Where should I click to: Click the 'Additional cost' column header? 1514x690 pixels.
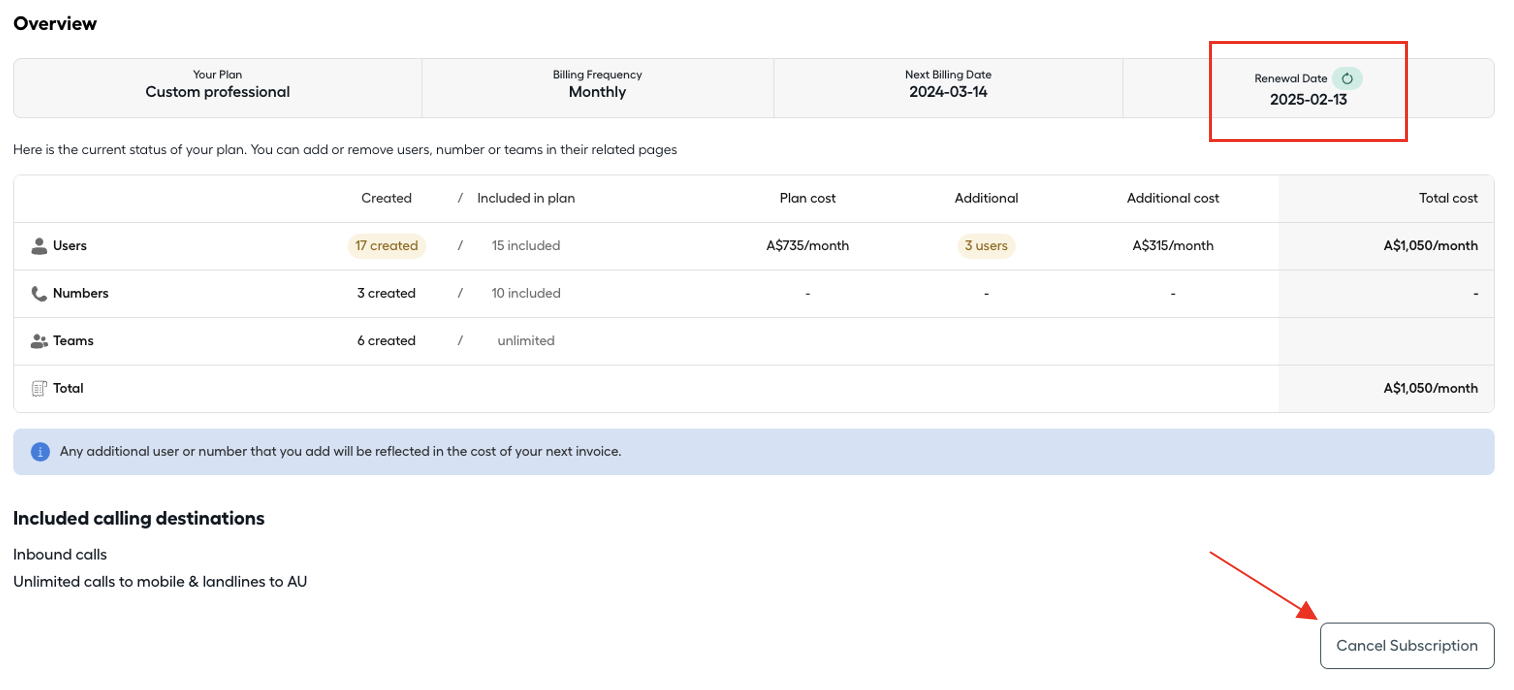[x=1173, y=198]
